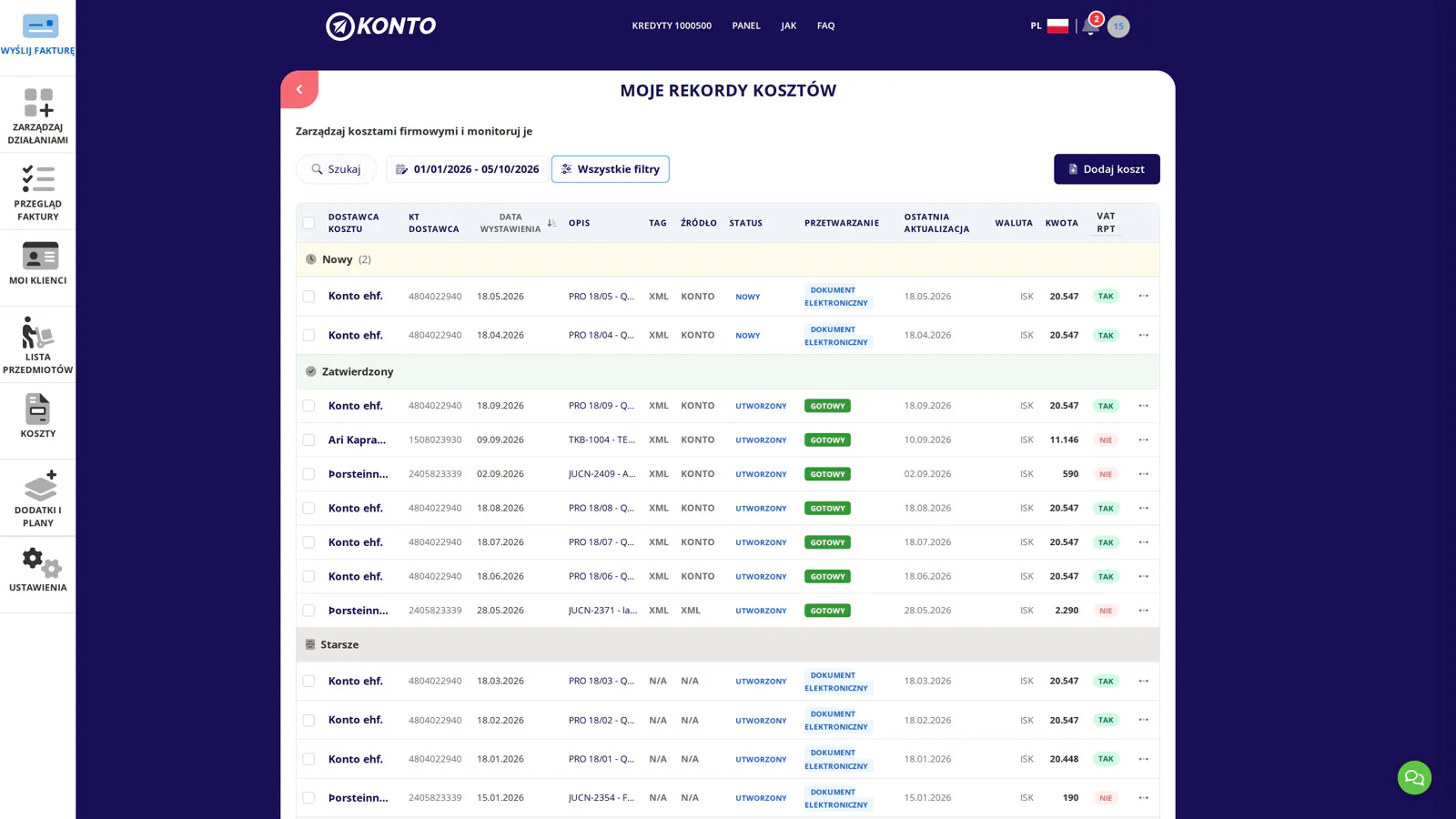Open the Jak menu item

click(788, 25)
